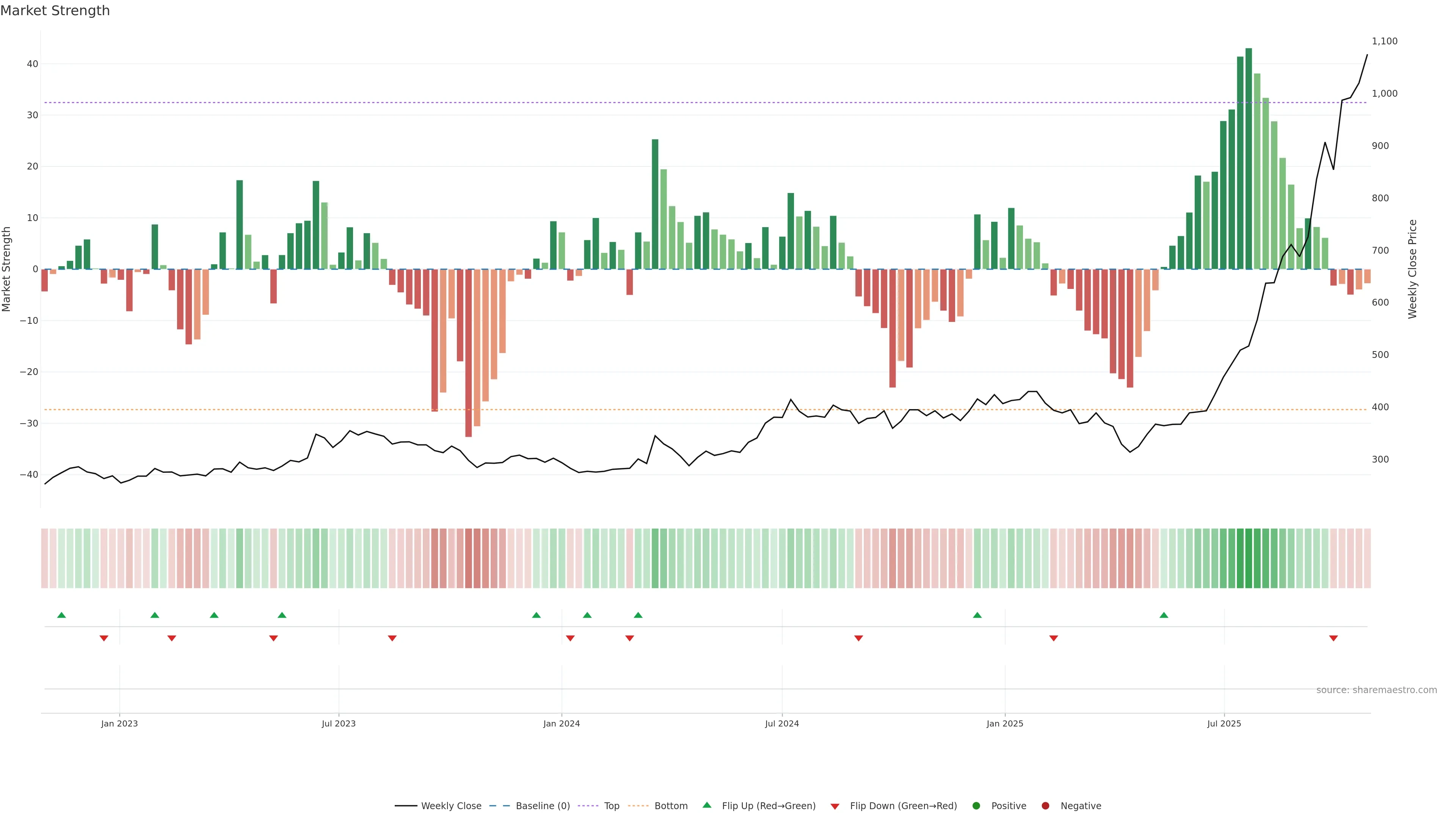Click the leftmost green flip-up triangle marker
The width and height of the screenshot is (1456, 819).
pyautogui.click(x=61, y=615)
